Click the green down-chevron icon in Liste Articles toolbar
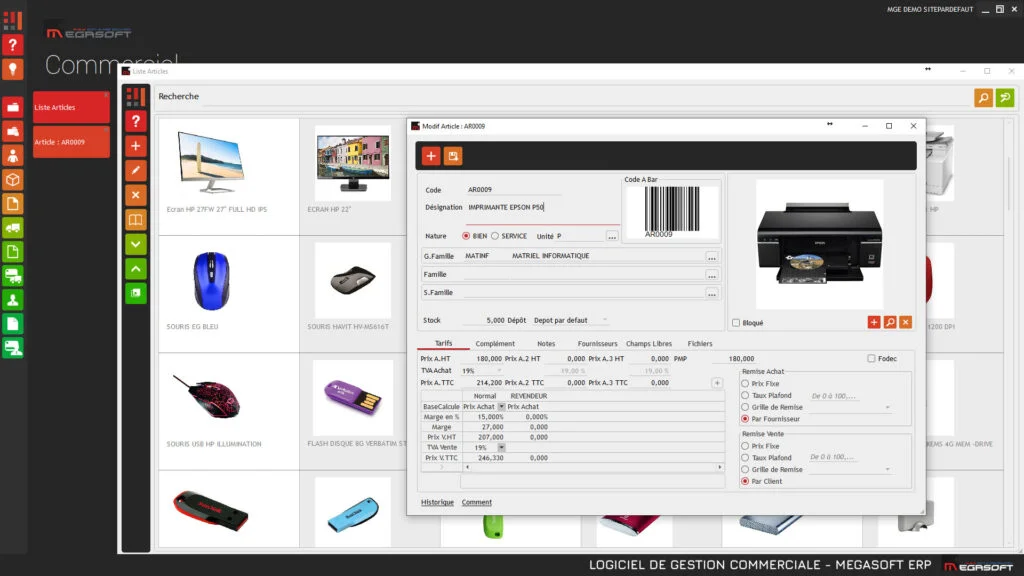 pyautogui.click(x=135, y=244)
